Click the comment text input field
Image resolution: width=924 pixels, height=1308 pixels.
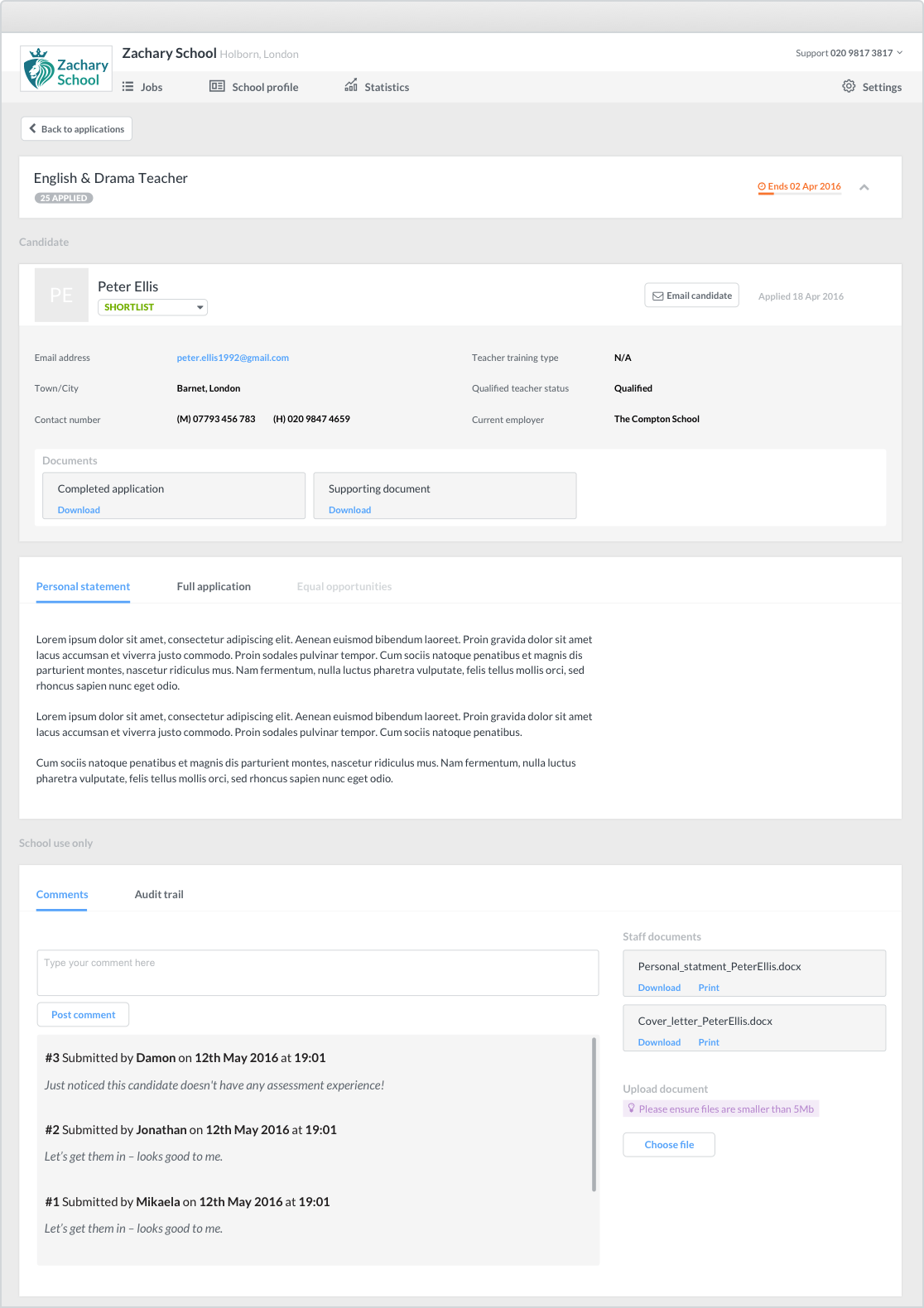(317, 973)
